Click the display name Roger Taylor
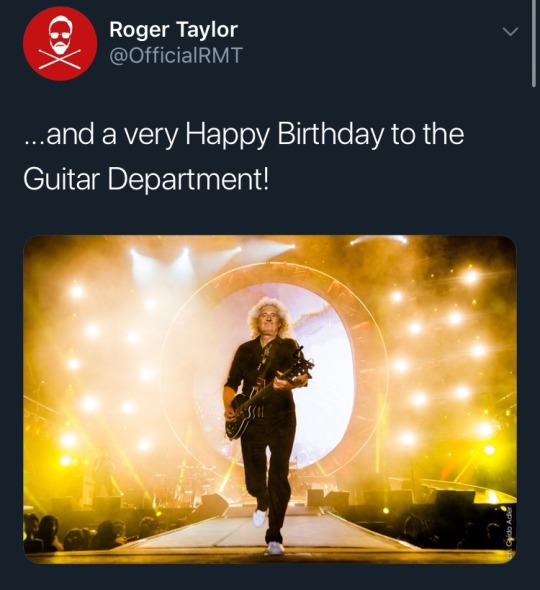The image size is (540, 590). [x=173, y=29]
